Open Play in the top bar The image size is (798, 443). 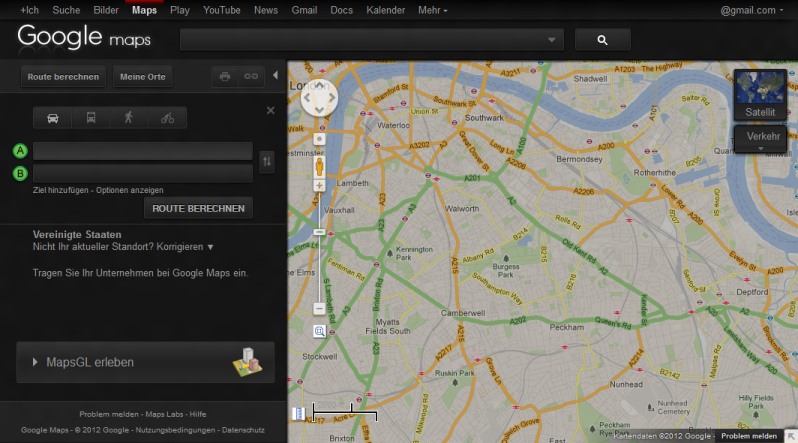(x=180, y=10)
